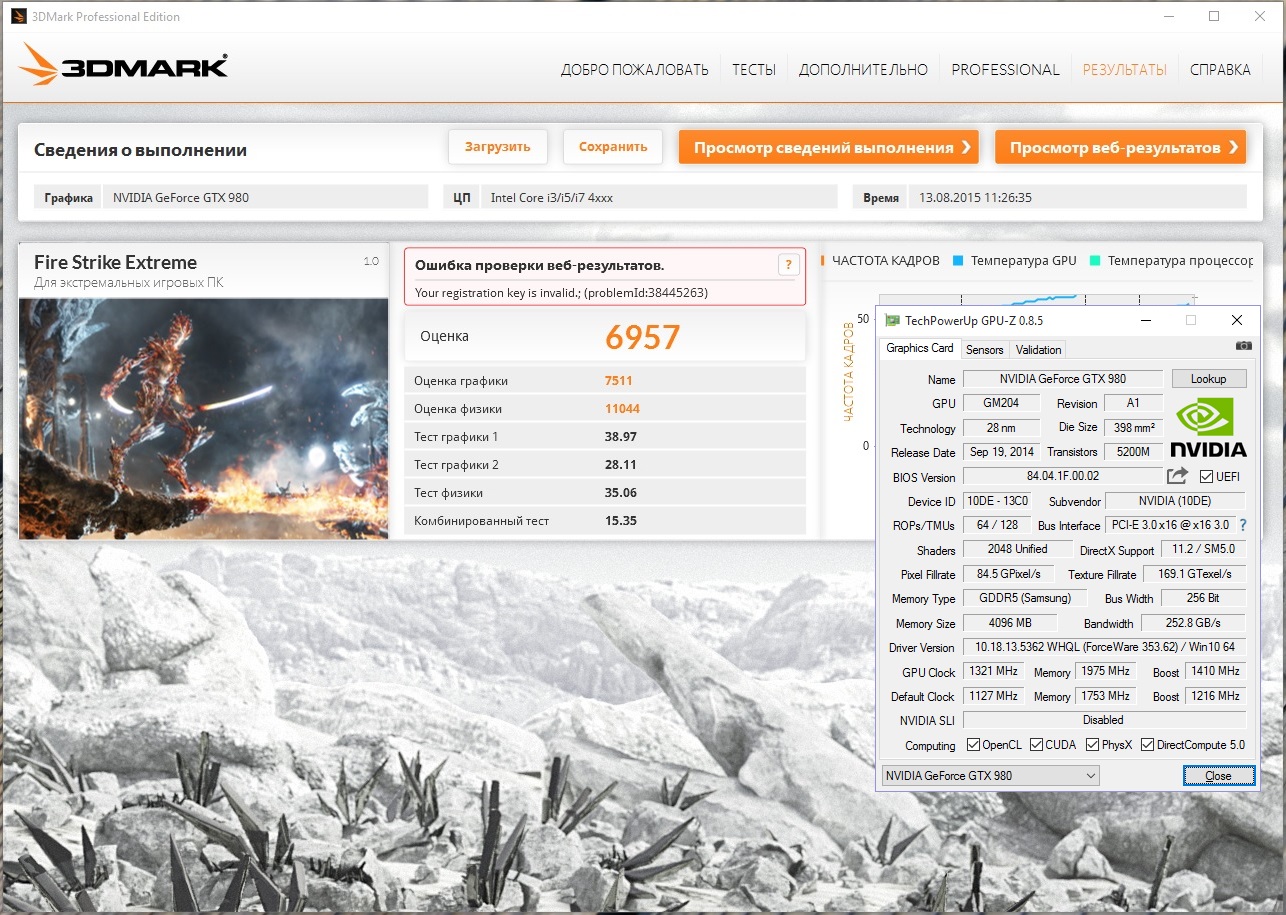Switch to GPU-Z Sensors tab
Screen dimensions: 1286x915
(x=984, y=349)
